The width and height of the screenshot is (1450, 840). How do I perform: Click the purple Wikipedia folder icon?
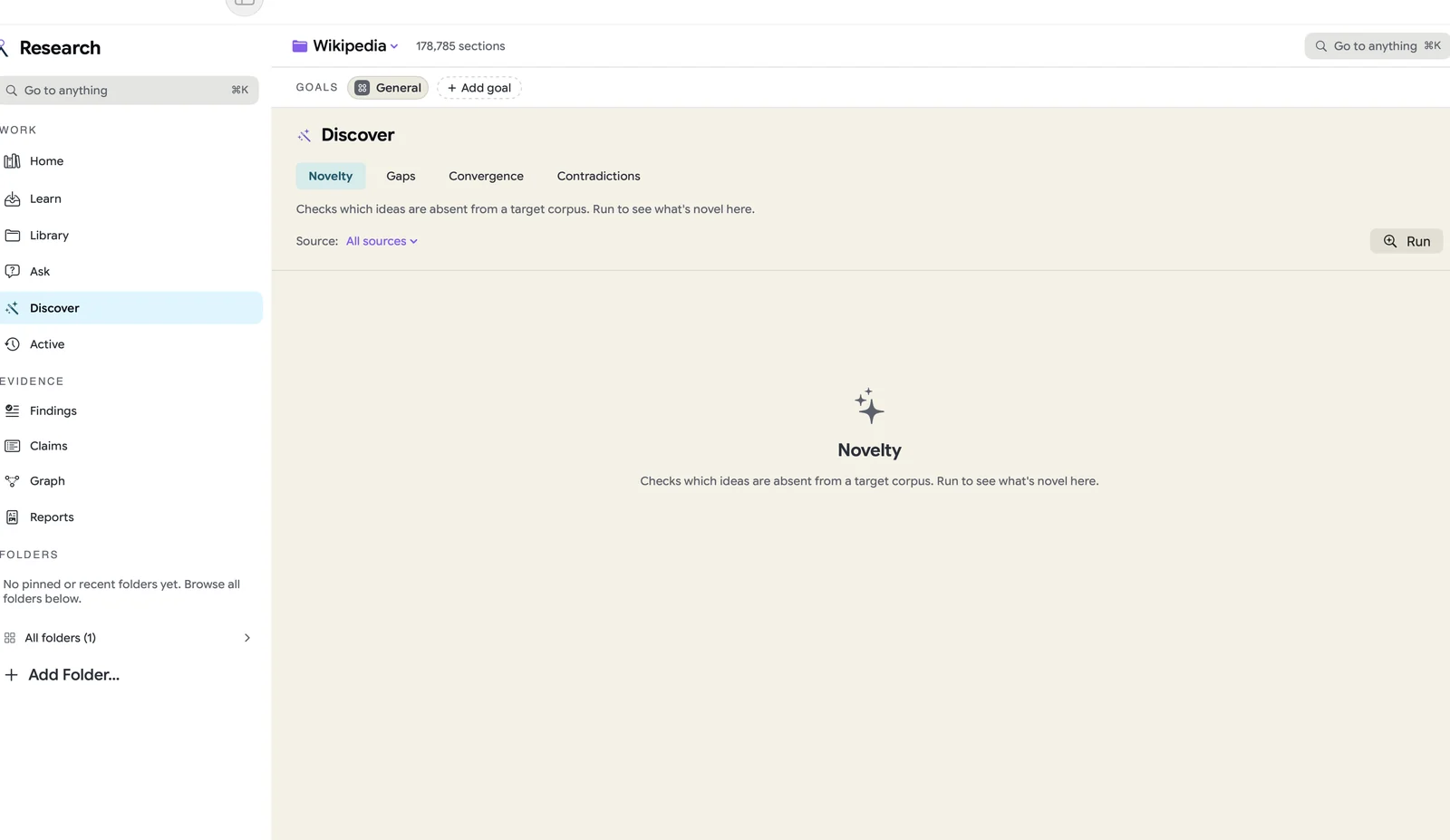point(300,46)
